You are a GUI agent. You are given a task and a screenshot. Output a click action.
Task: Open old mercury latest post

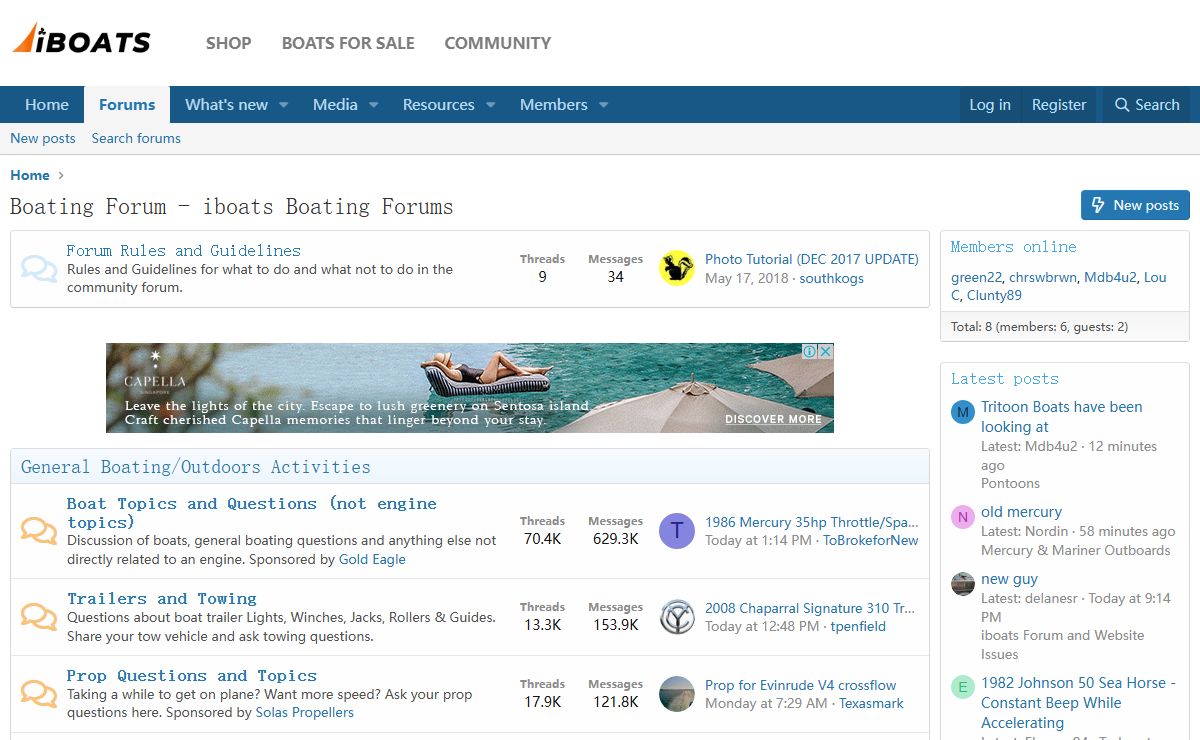[1021, 511]
